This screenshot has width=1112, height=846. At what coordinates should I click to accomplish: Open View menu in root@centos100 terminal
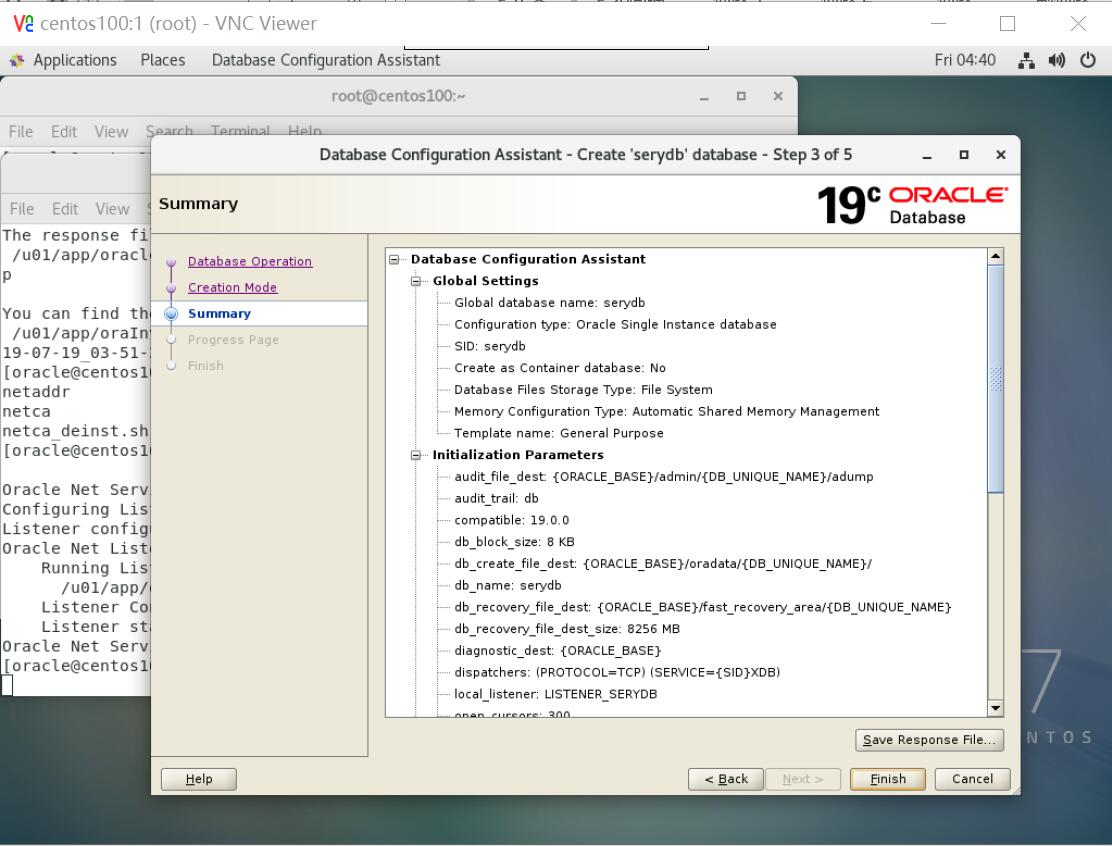point(111,131)
